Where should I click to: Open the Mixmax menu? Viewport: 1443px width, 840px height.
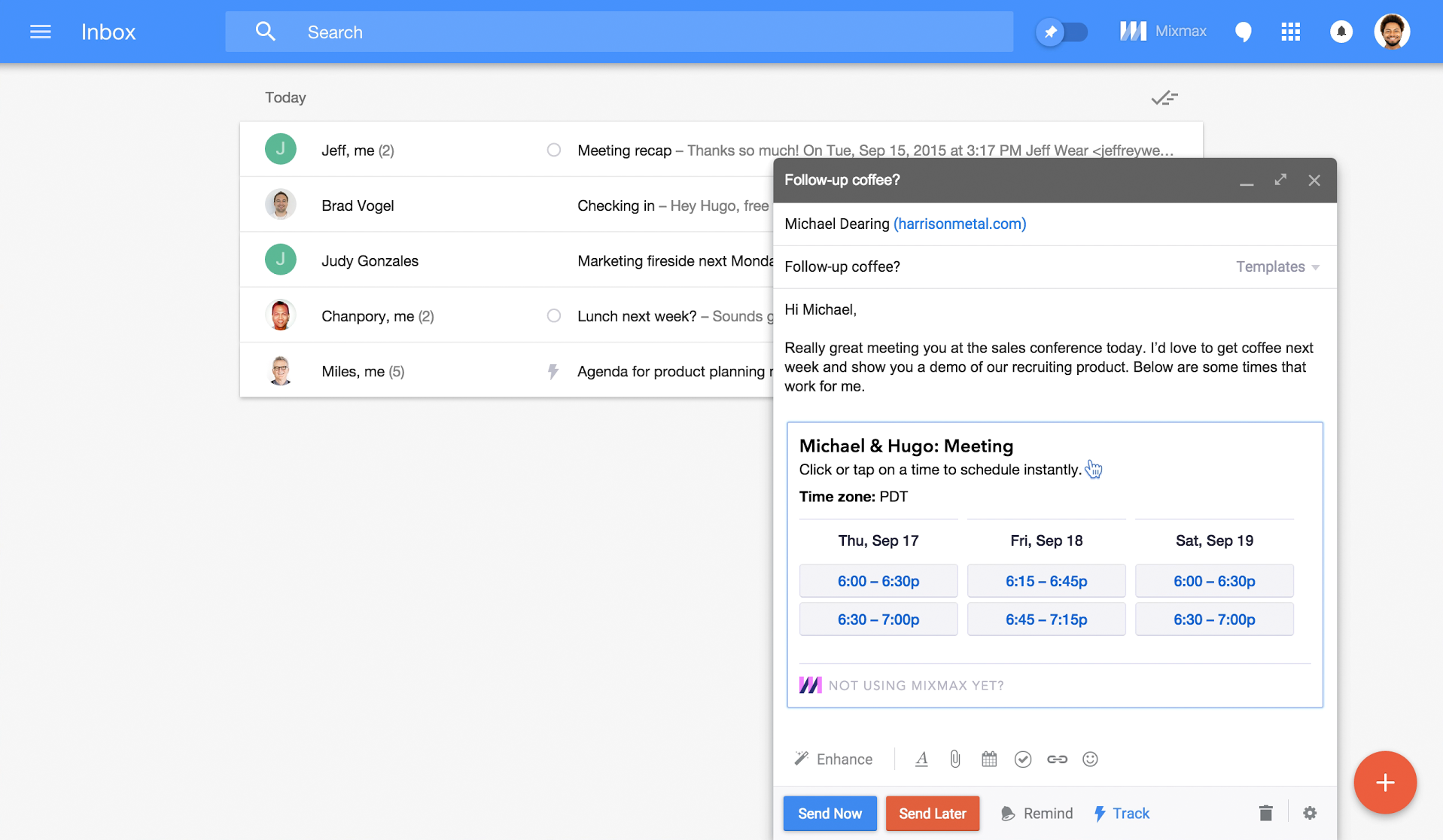click(x=1163, y=32)
